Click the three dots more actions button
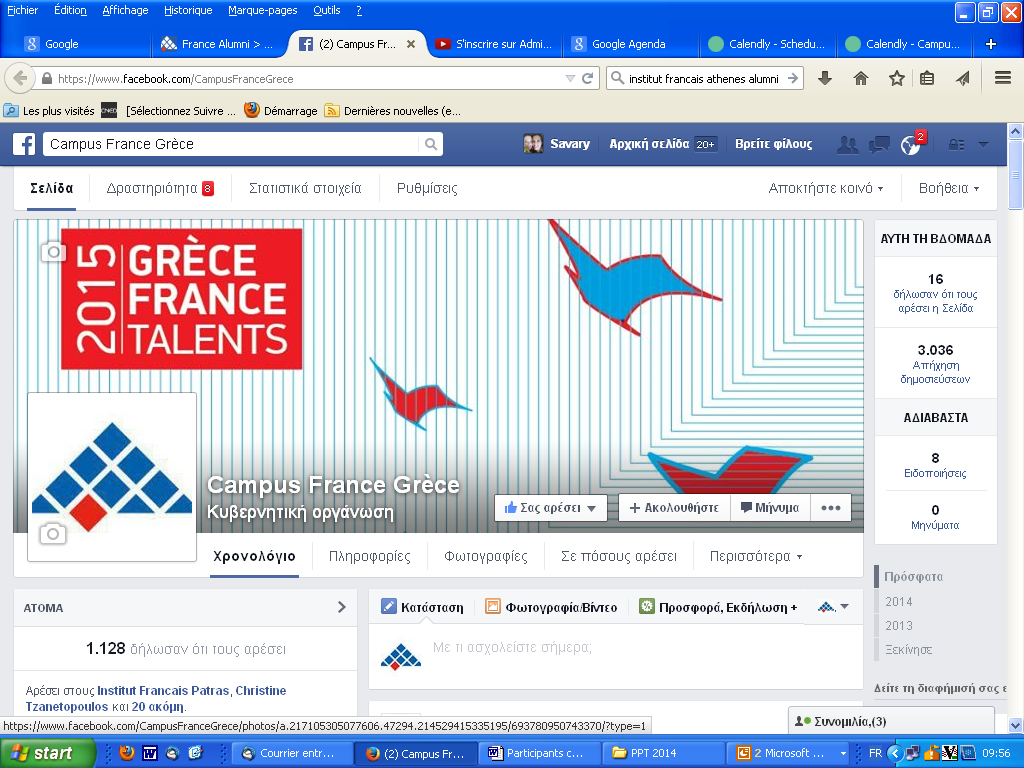This screenshot has height=768, width=1024. click(x=831, y=507)
